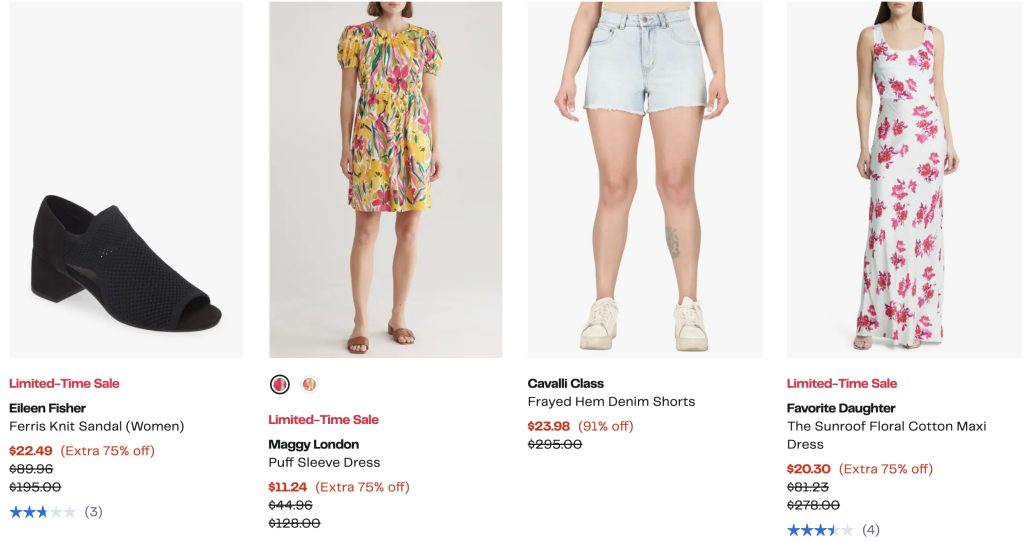Click the (4) review count for maxi dress

tap(871, 530)
